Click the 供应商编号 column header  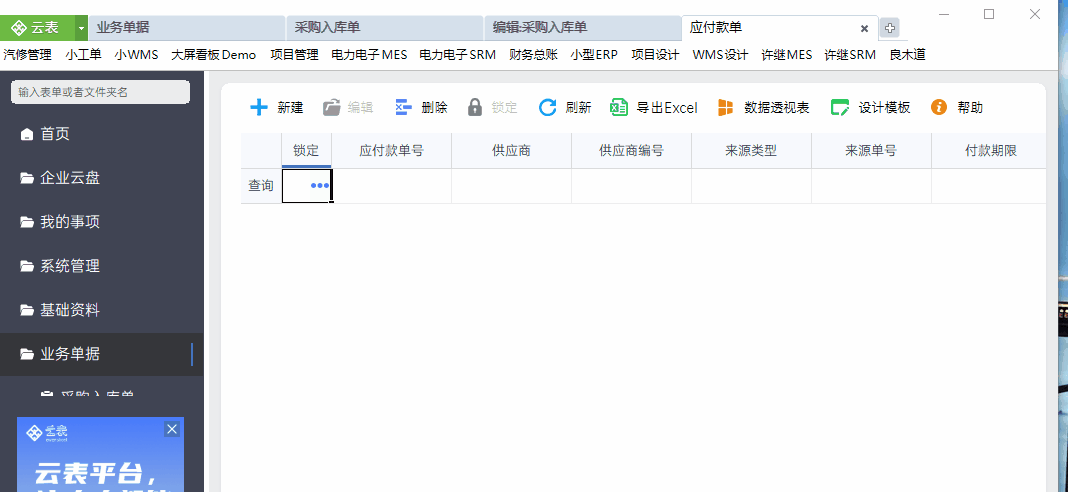[x=631, y=151]
